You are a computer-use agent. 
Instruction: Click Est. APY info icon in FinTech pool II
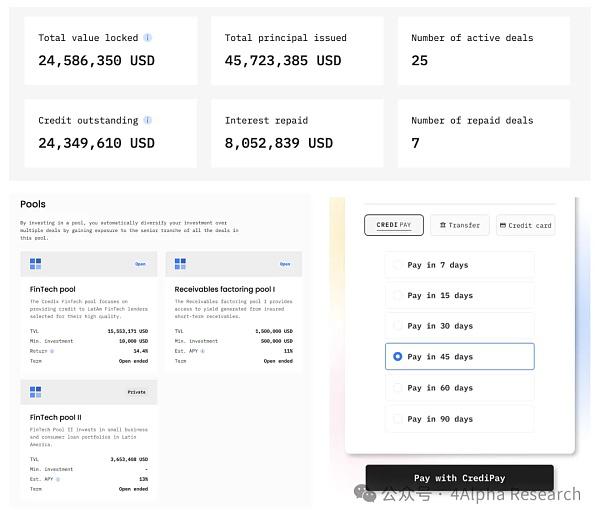[x=57, y=479]
